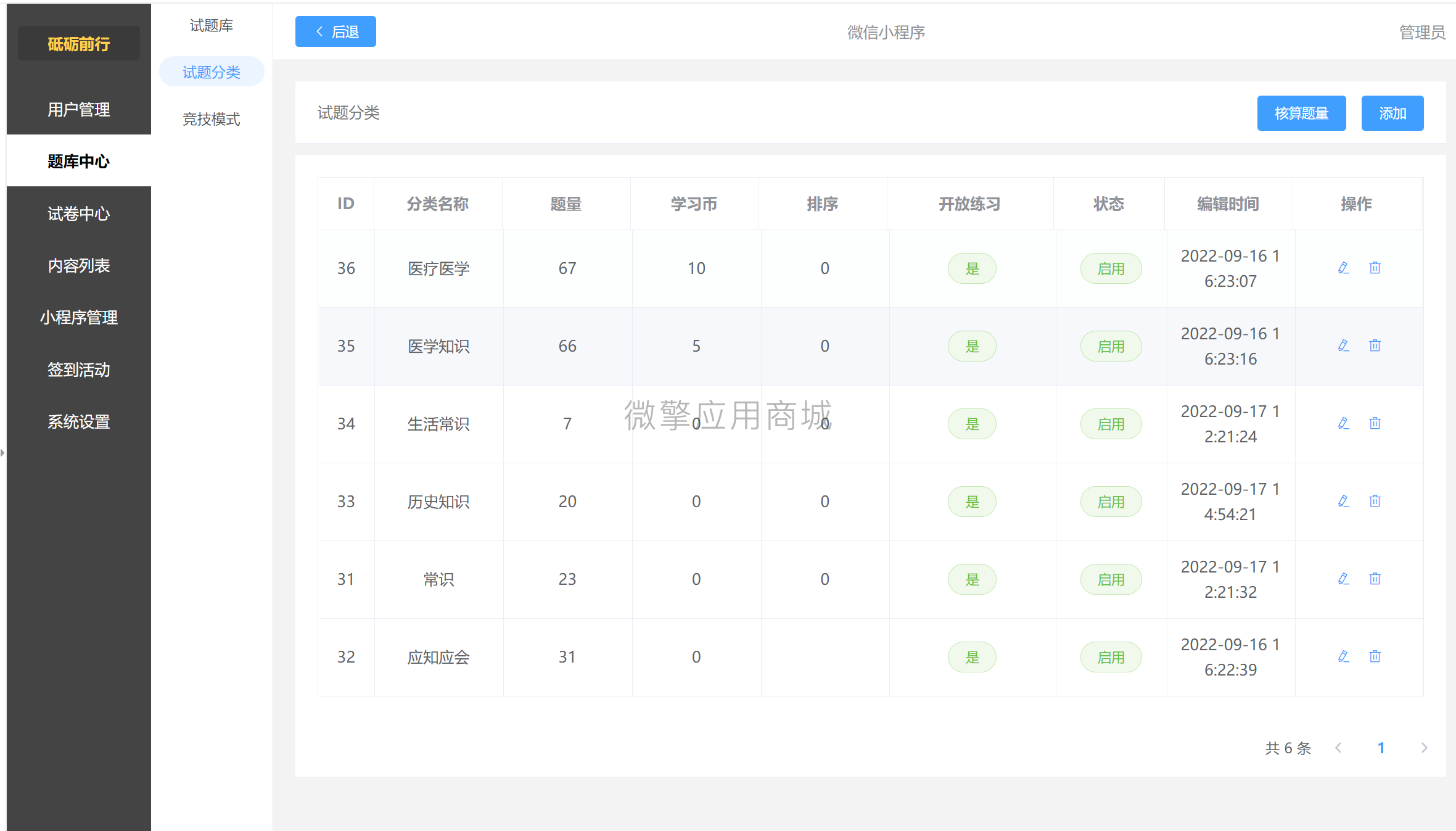
Task: Click 是 open-practice tag for 历史知识
Action: [972, 502]
